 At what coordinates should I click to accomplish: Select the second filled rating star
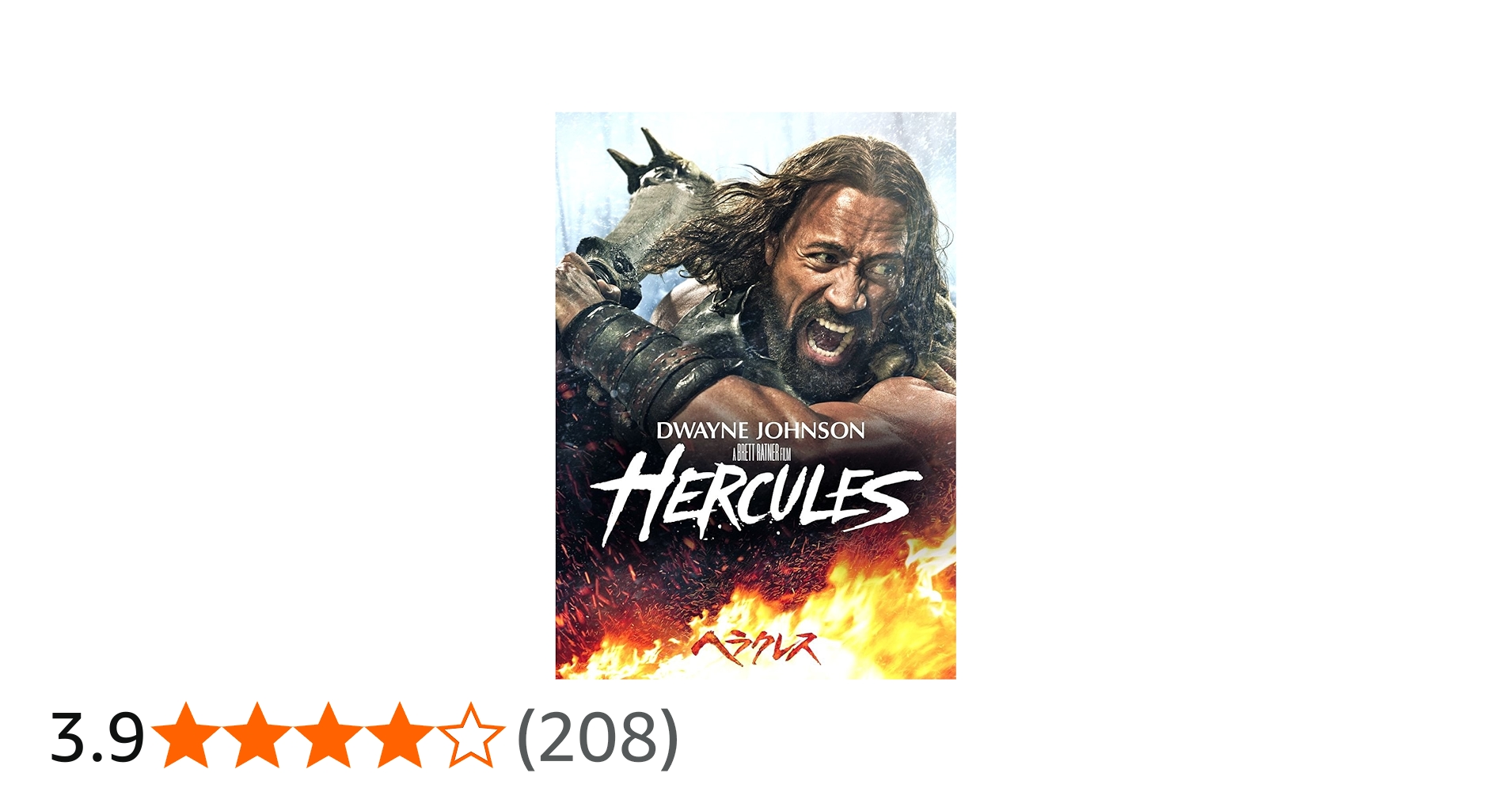point(256,736)
